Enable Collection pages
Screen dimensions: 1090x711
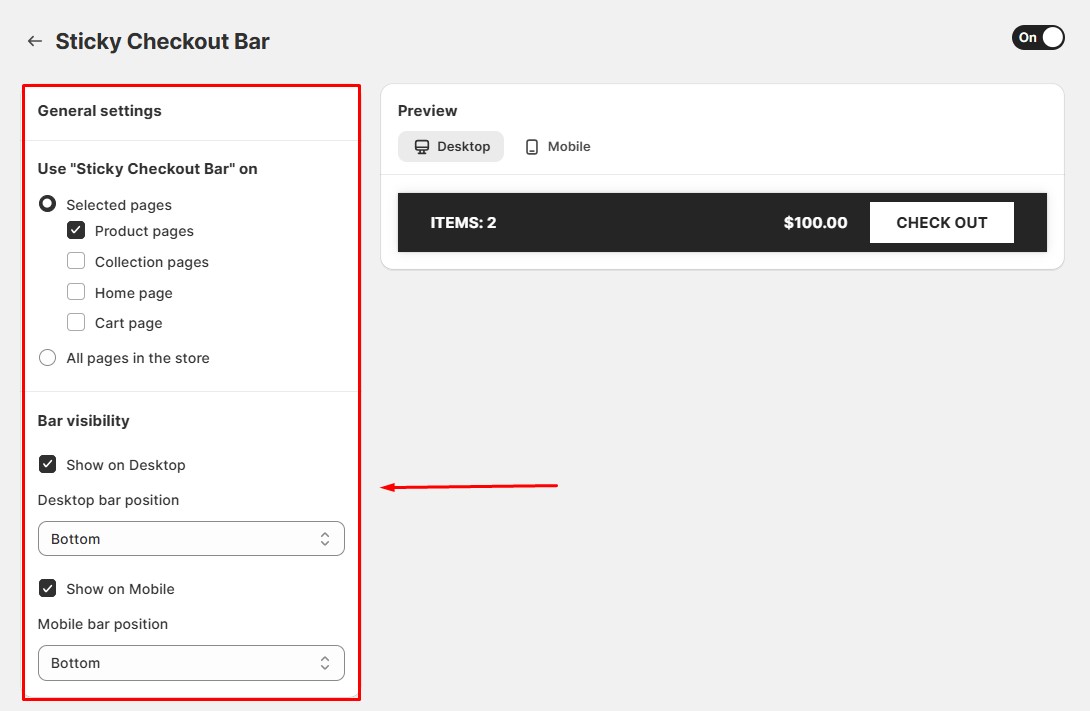pyautogui.click(x=76, y=261)
